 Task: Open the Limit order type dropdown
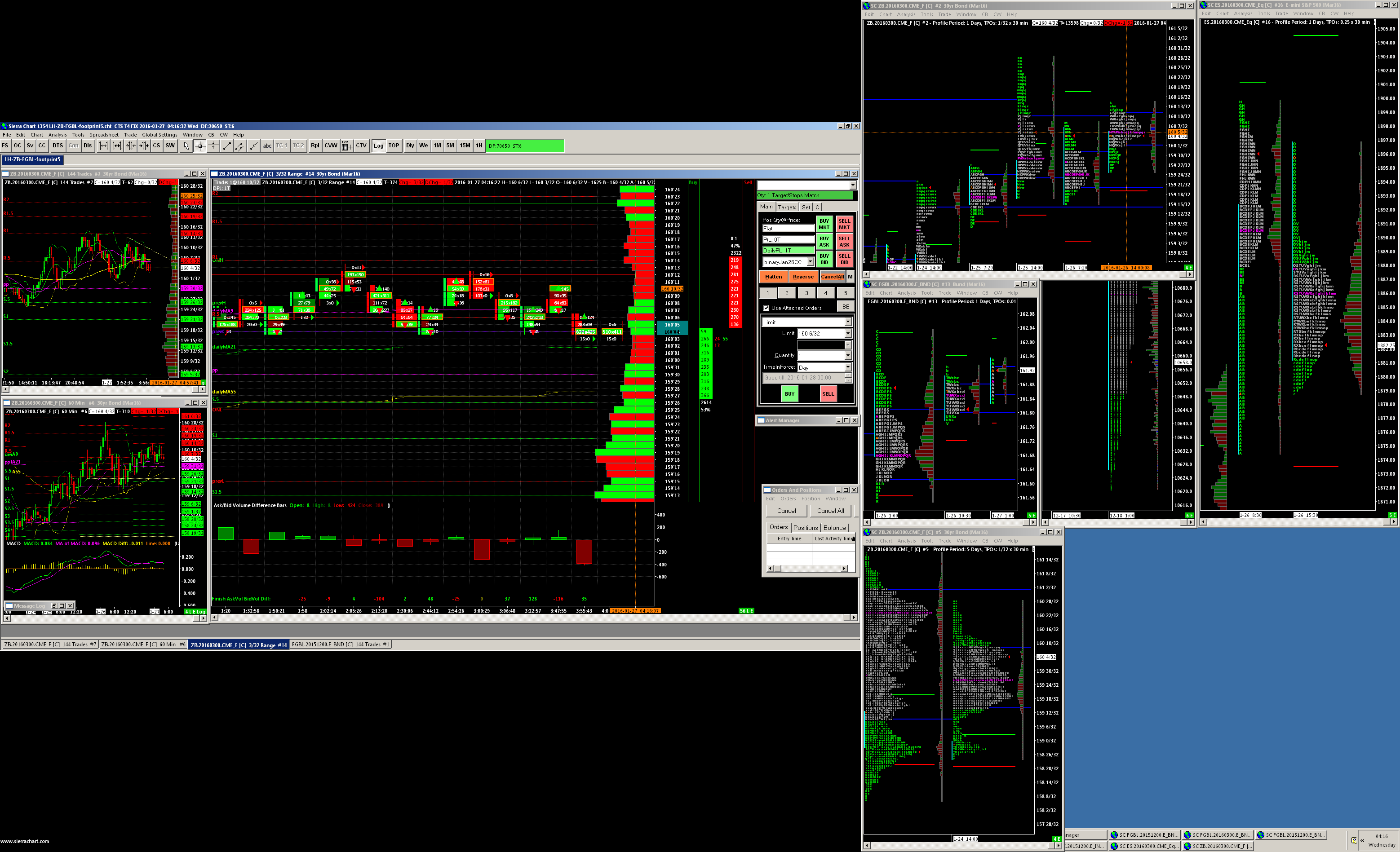point(848,322)
